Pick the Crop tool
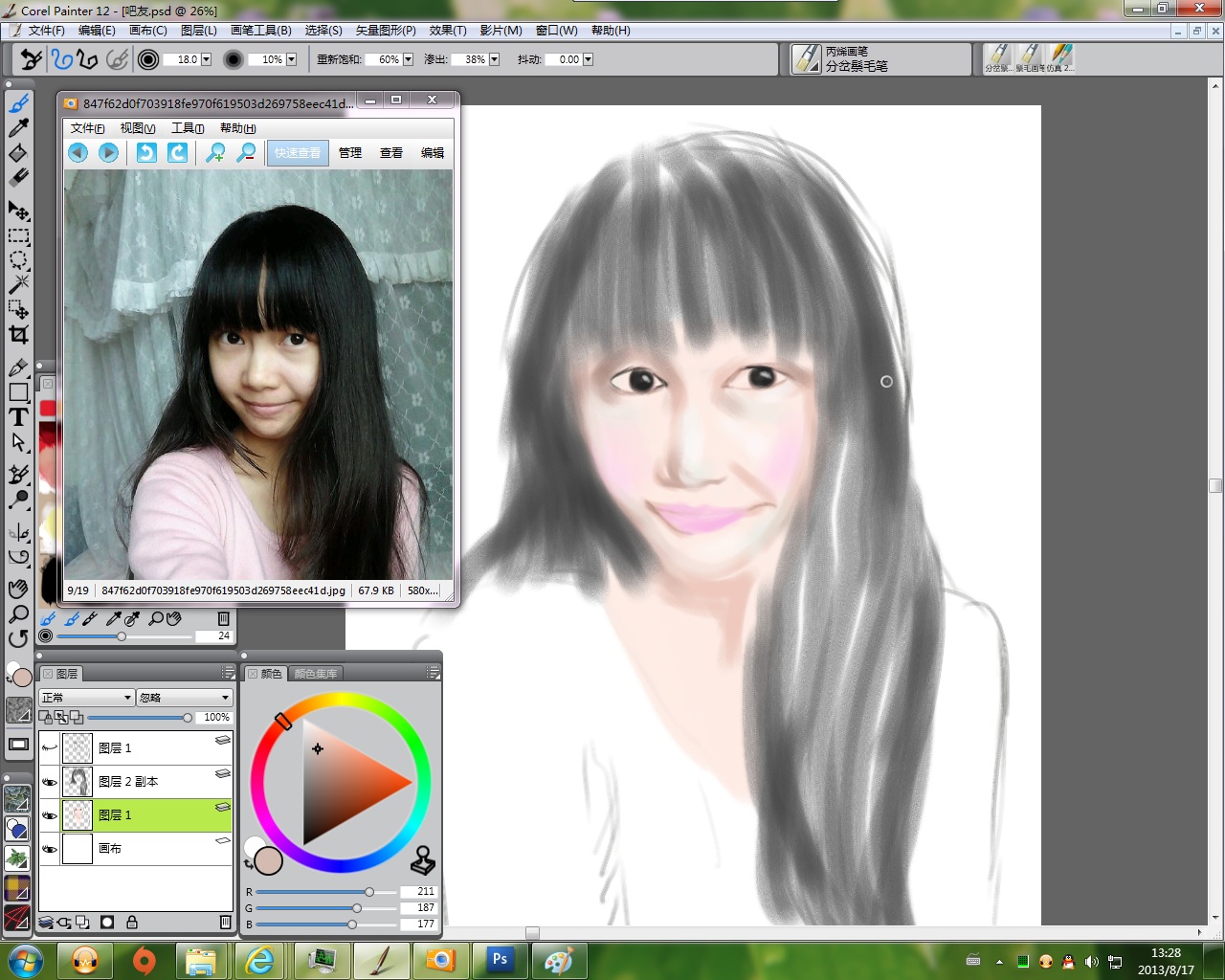This screenshot has width=1225, height=980. tap(18, 334)
